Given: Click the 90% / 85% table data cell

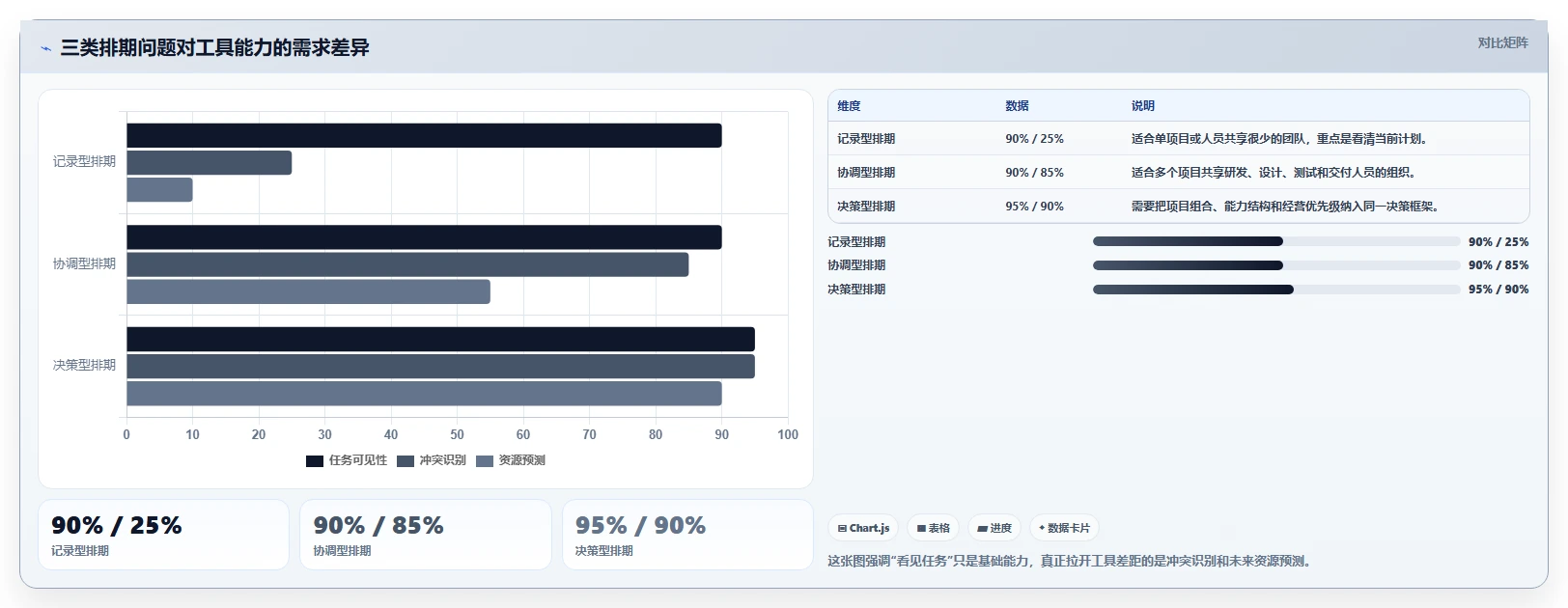Looking at the screenshot, I should pyautogui.click(x=1034, y=173).
